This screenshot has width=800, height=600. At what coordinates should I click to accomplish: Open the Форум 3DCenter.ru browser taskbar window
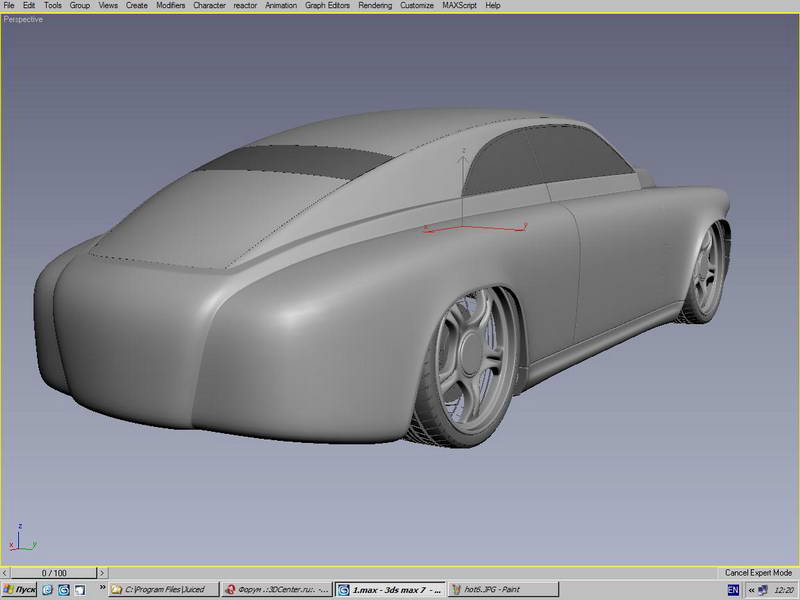coord(277,590)
